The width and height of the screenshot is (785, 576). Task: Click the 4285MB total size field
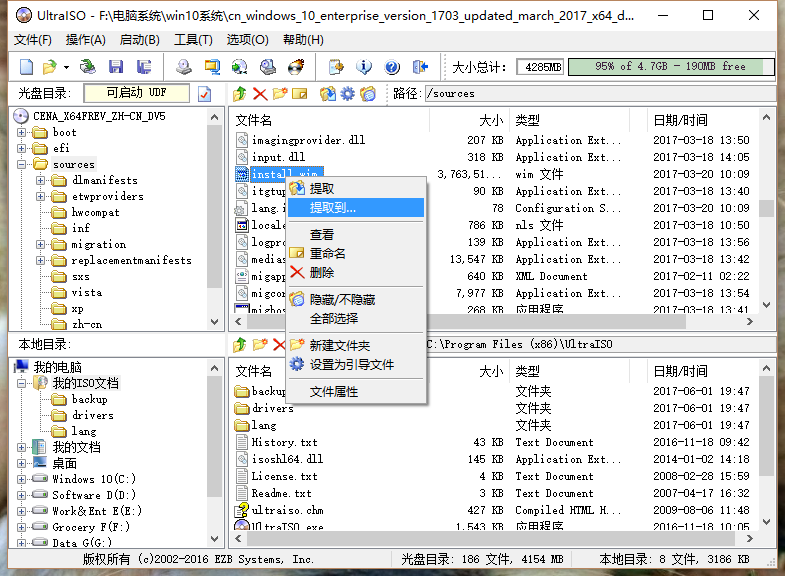coord(540,67)
